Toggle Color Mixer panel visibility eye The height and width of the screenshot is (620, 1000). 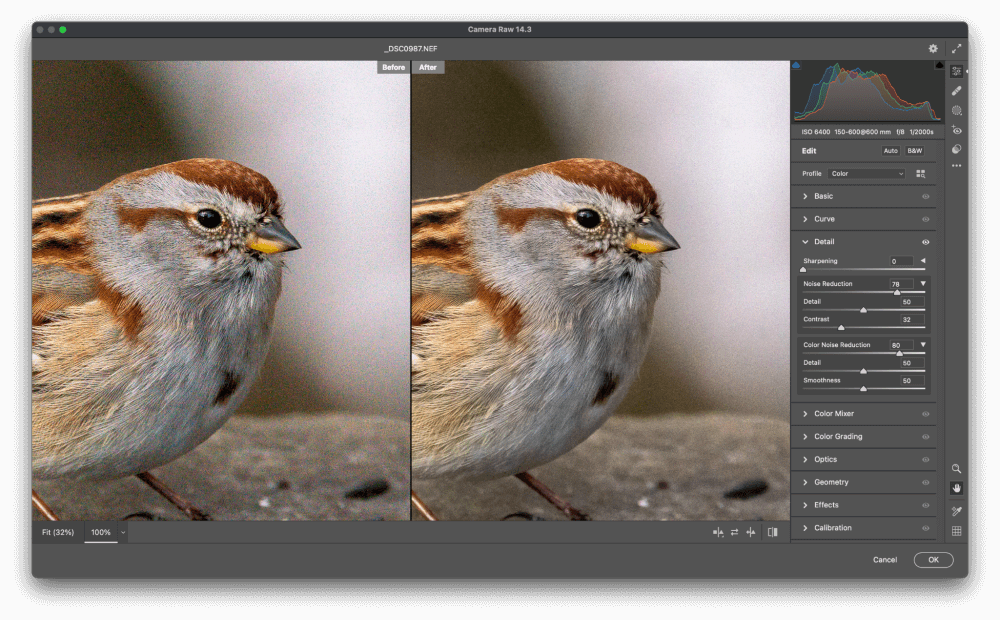click(925, 414)
